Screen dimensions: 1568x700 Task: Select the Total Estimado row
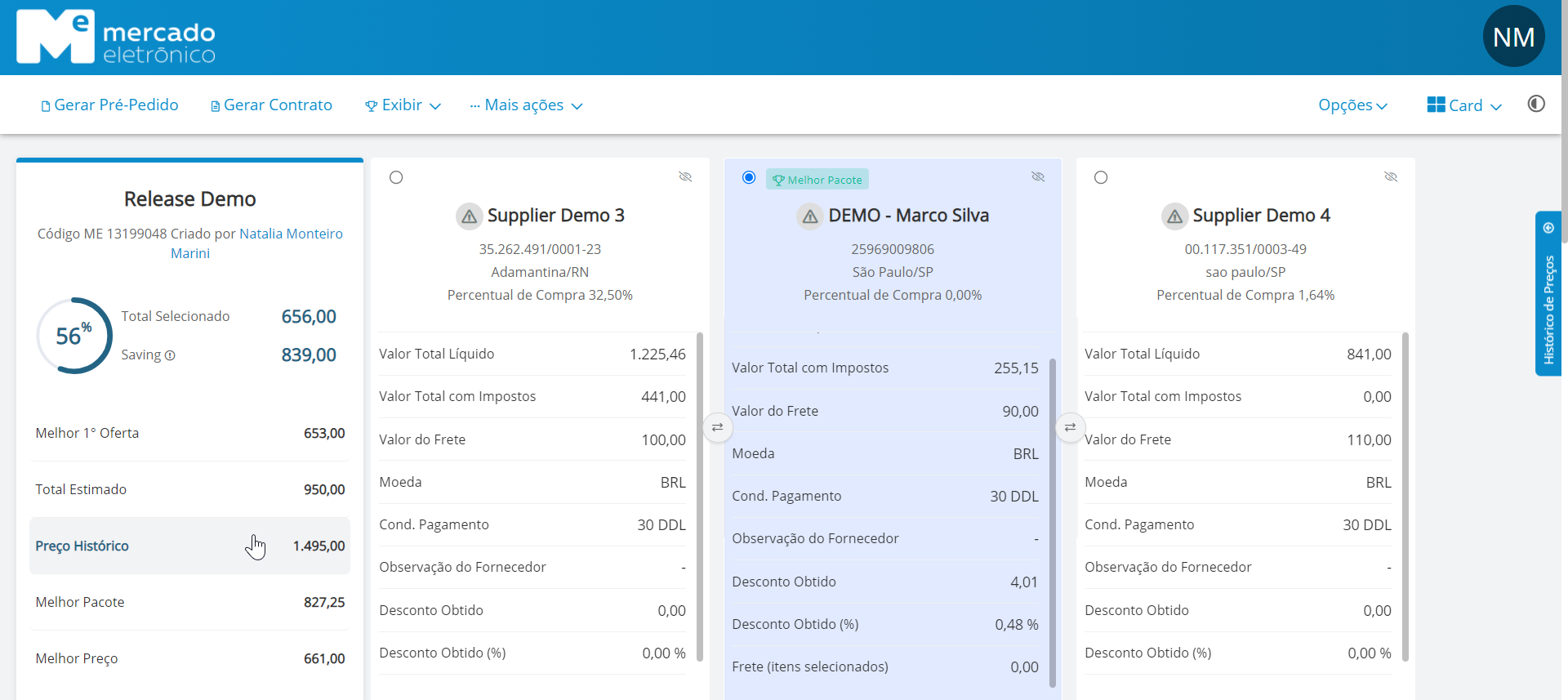(189, 489)
